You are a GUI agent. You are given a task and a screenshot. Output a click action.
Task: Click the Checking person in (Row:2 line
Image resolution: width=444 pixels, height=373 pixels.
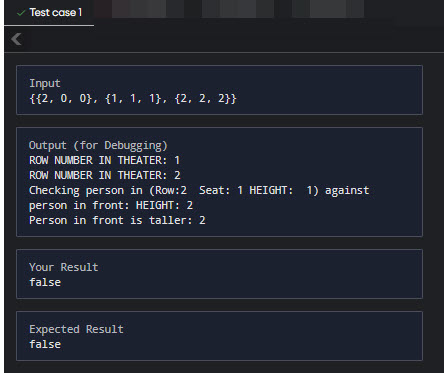[x=199, y=190]
